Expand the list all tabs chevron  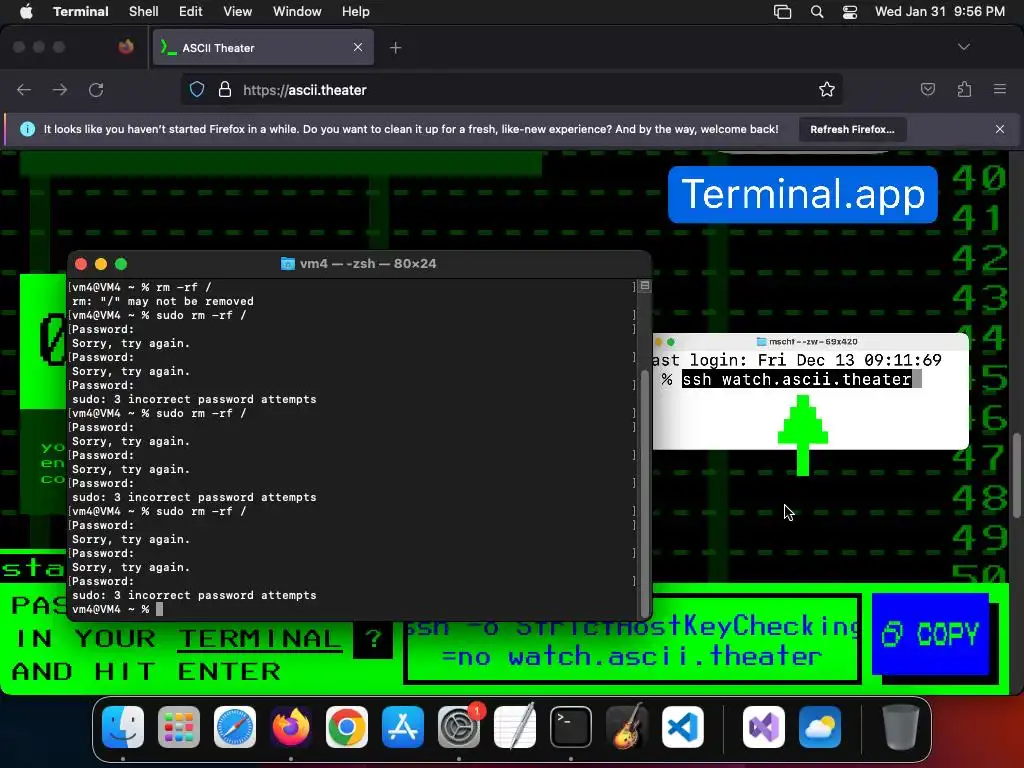pos(964,47)
